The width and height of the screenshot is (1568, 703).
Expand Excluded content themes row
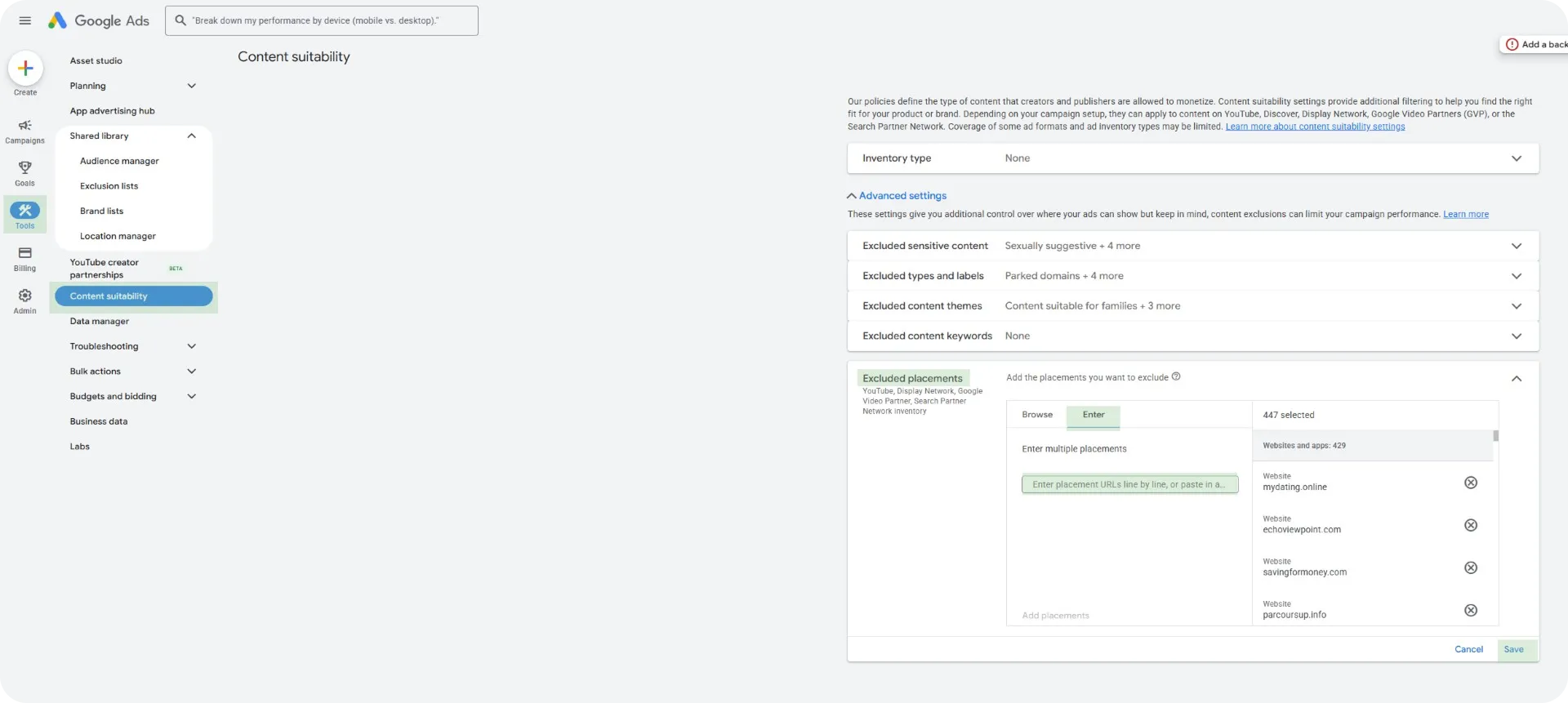(1193, 306)
